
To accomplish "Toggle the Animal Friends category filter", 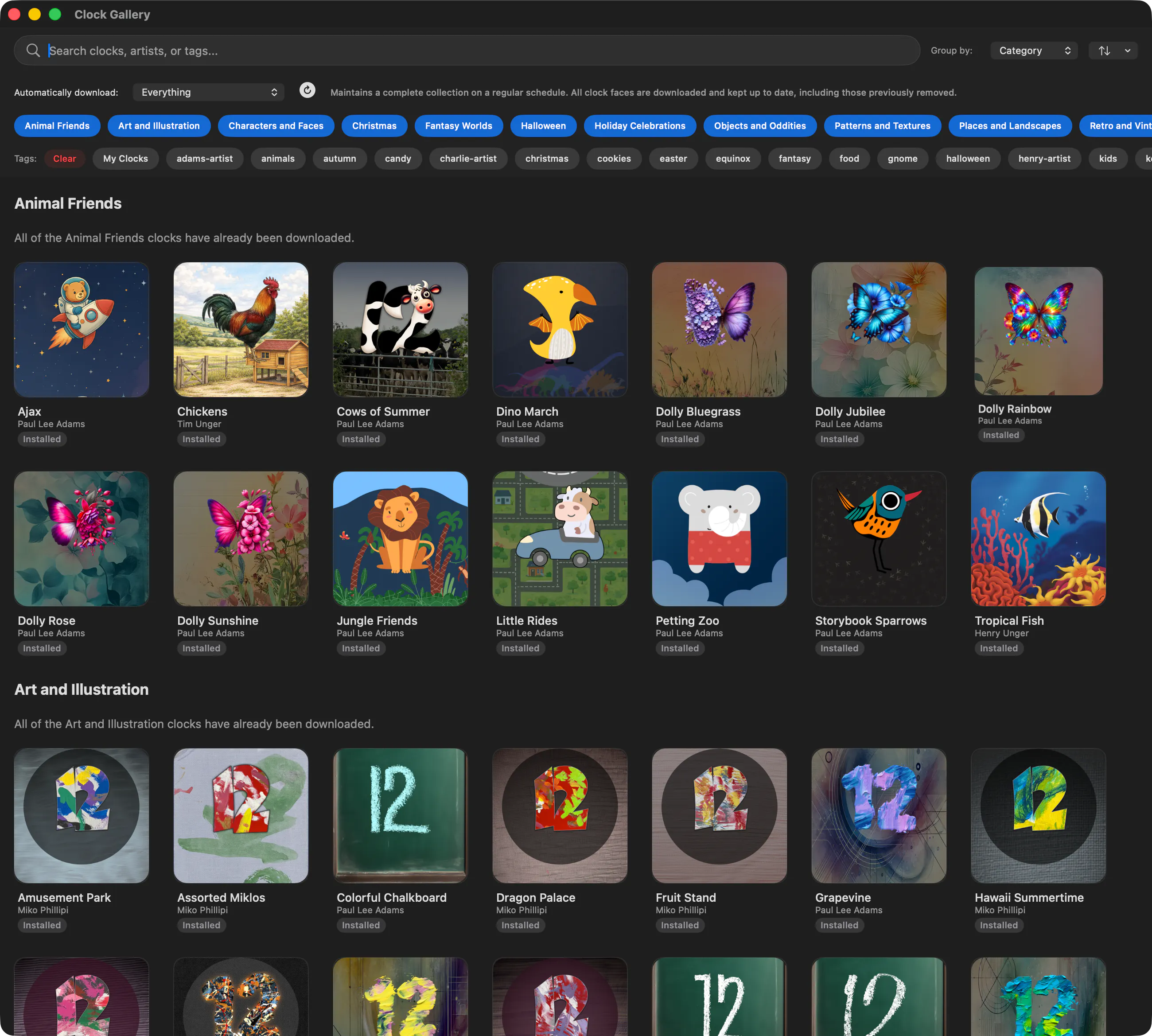I will (57, 126).
